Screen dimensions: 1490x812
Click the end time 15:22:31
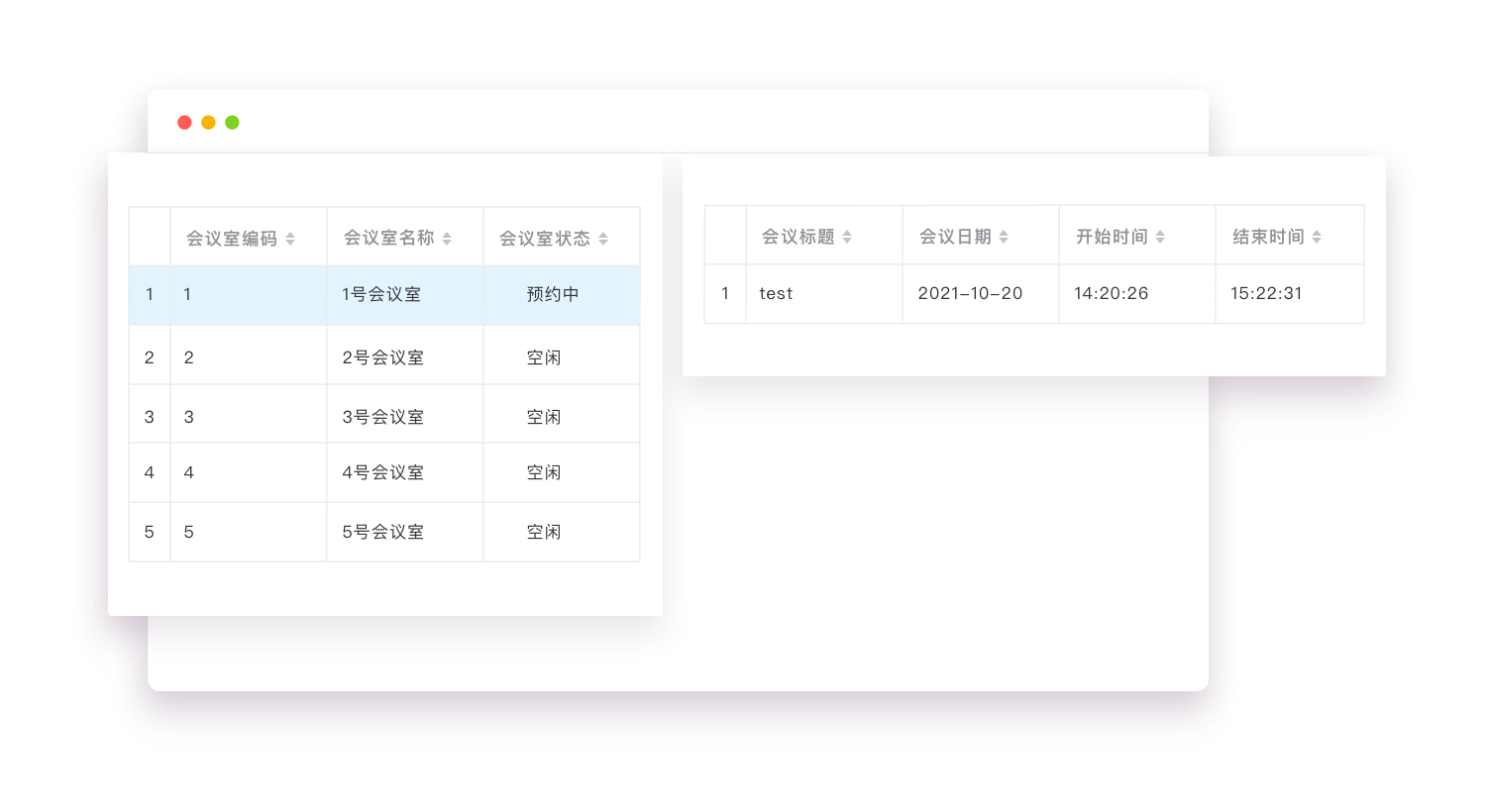[x=1290, y=294]
